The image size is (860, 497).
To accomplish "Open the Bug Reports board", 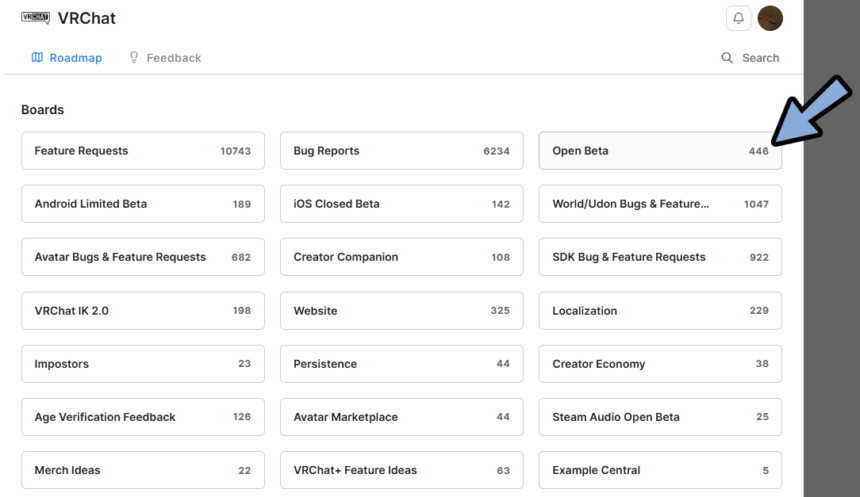I will [401, 150].
